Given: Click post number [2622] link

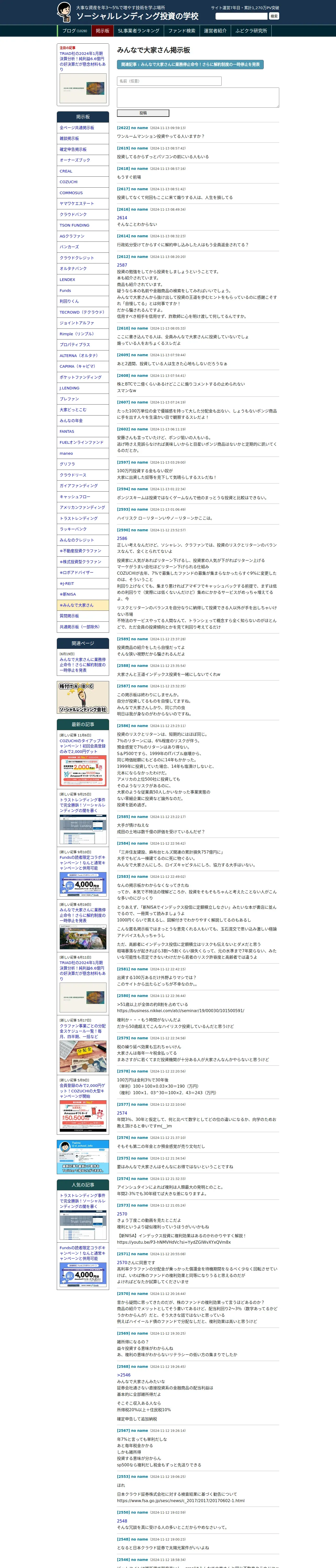Looking at the screenshot, I should click(x=123, y=128).
